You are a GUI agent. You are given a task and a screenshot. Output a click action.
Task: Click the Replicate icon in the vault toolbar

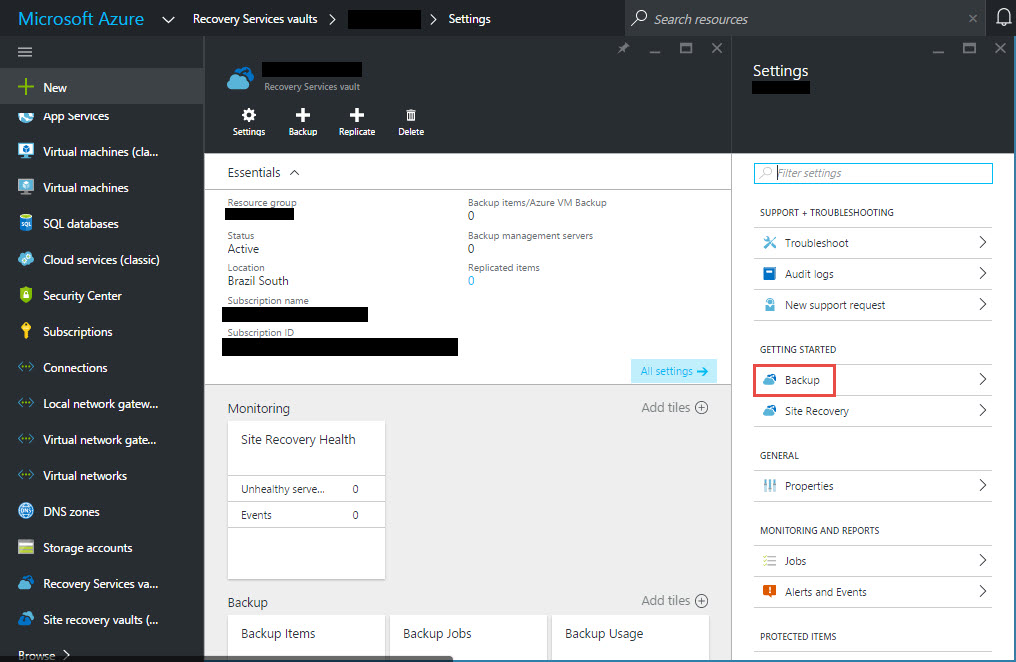(x=356, y=121)
